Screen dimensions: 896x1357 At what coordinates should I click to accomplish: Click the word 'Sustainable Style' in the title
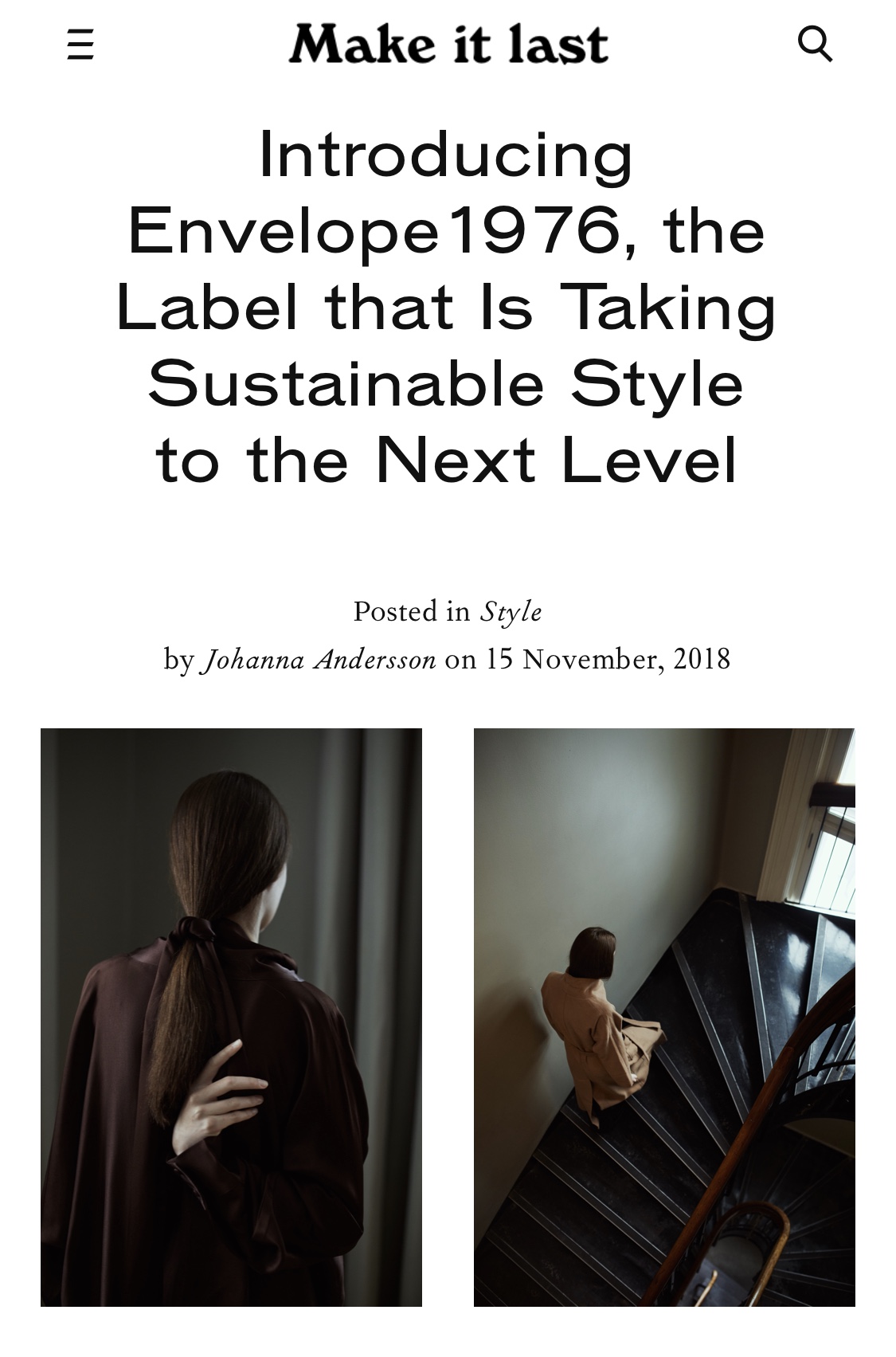pos(446,384)
